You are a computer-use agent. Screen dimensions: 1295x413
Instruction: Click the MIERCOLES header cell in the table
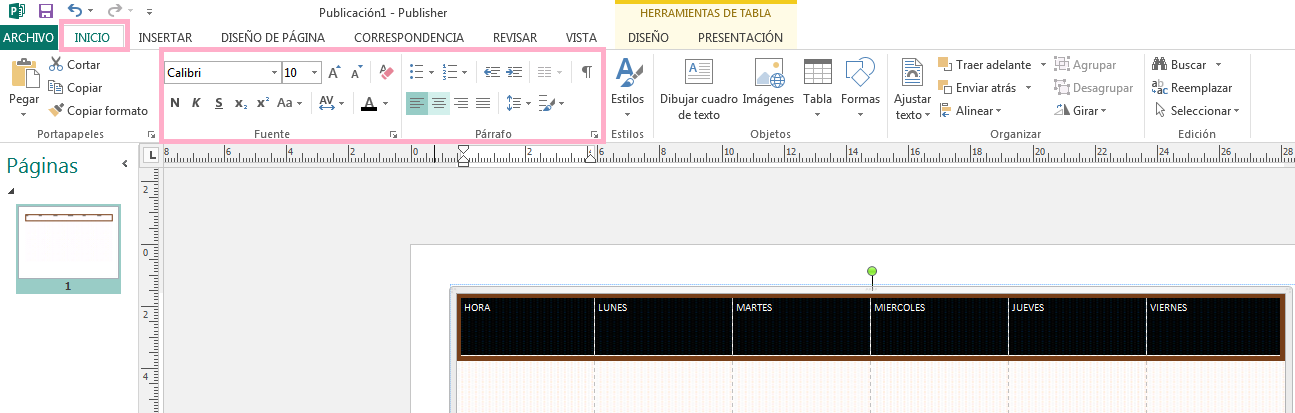click(x=938, y=325)
